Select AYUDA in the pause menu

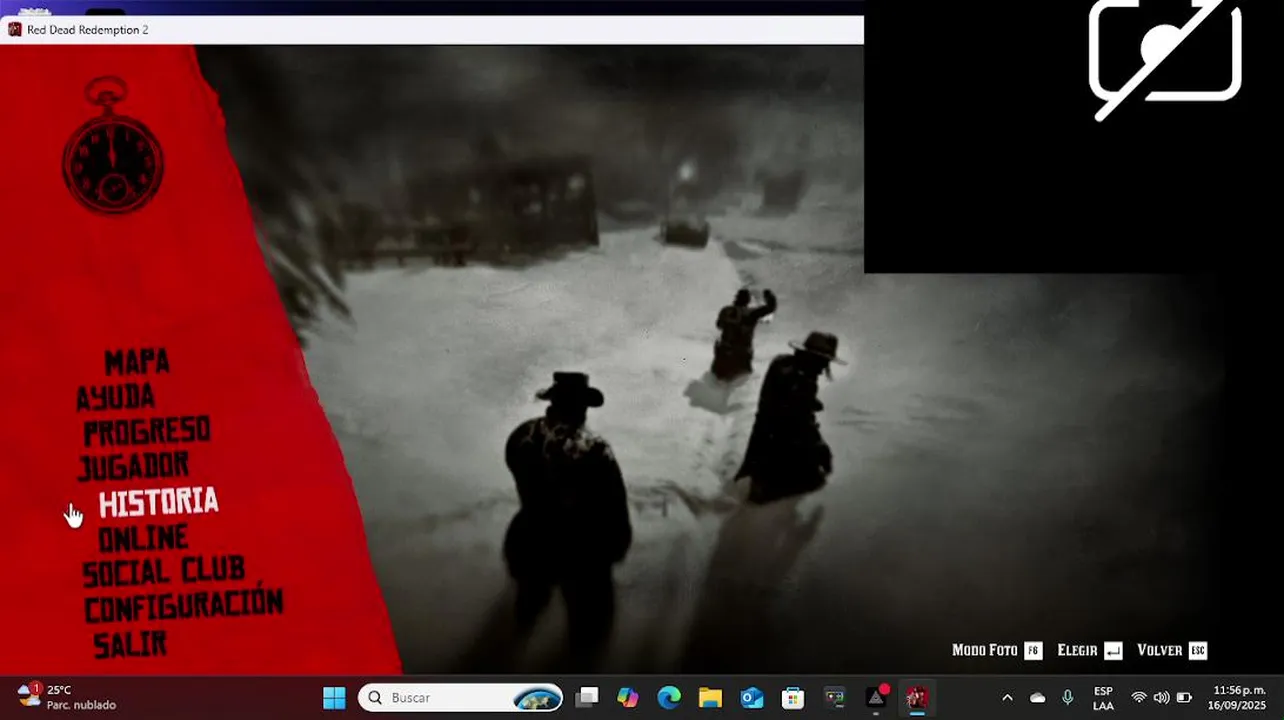(x=116, y=397)
